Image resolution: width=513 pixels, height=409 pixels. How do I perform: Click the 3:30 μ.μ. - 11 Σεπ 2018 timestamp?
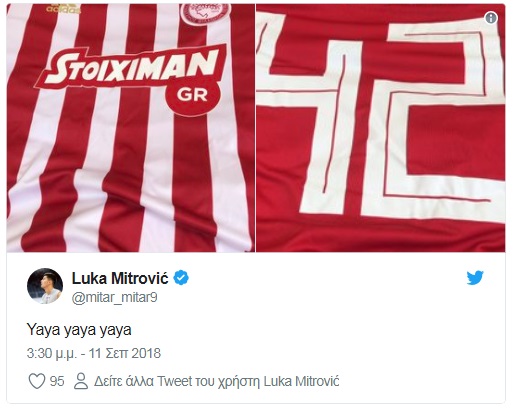(94, 353)
